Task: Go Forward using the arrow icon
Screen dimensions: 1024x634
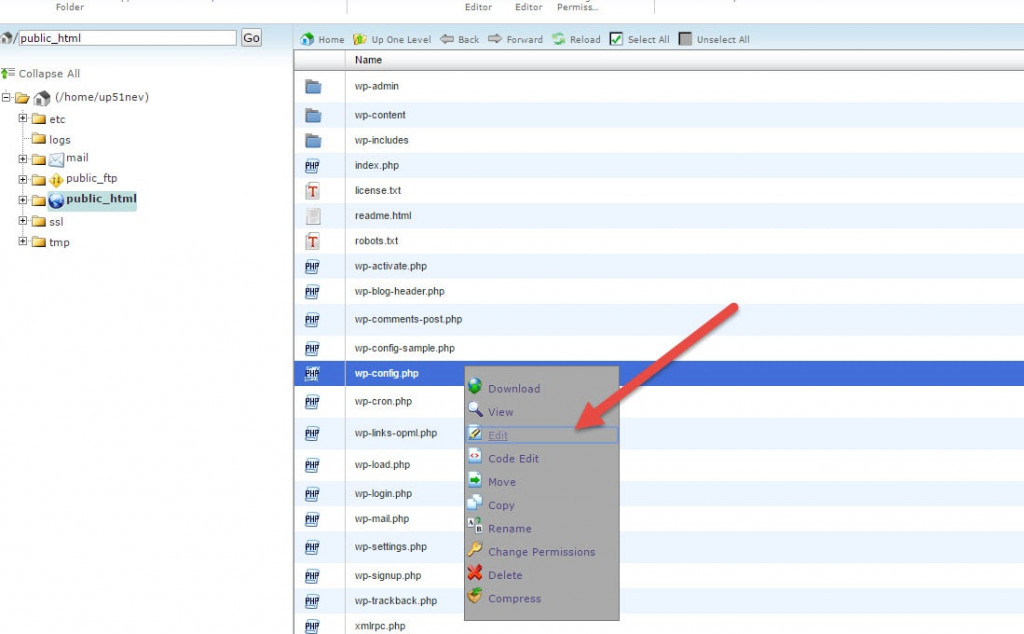Action: 495,39
